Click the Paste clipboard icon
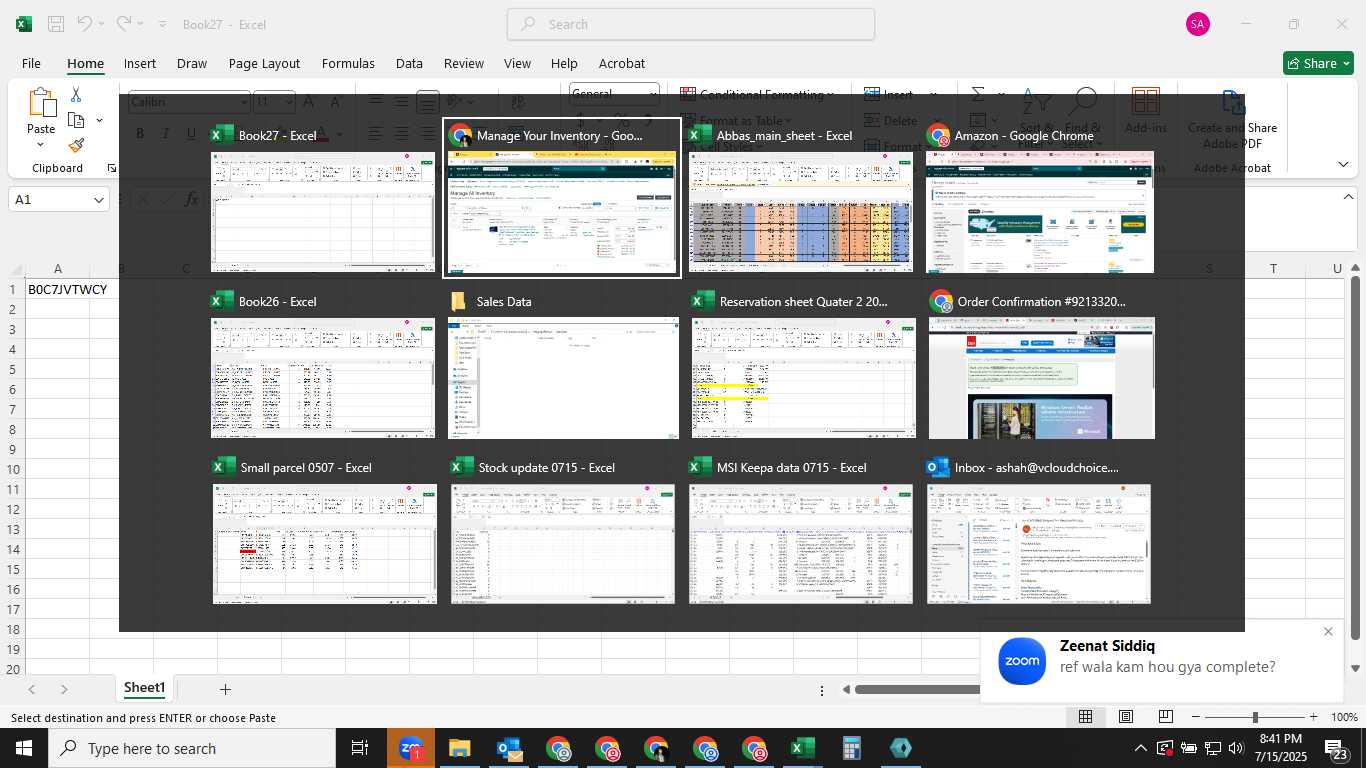The image size is (1366, 768). click(41, 103)
